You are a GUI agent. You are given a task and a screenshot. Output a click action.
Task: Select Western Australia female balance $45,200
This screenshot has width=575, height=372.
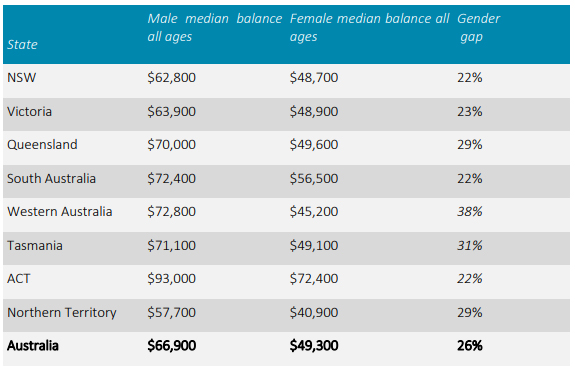point(314,212)
